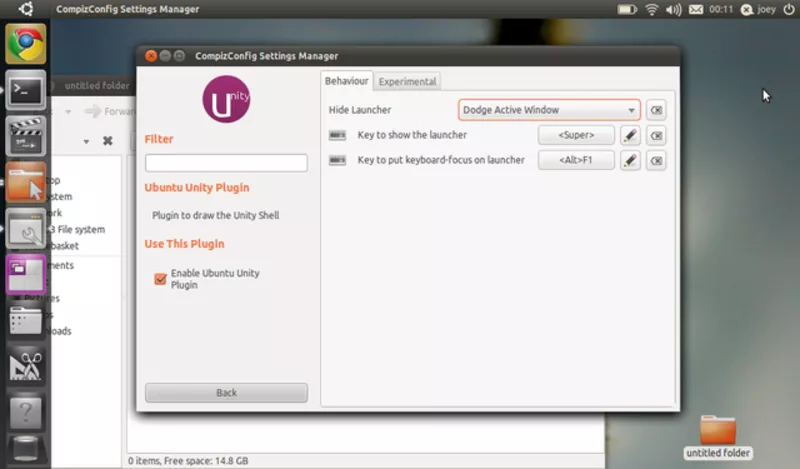The image size is (800, 469).
Task: Click the Back button
Action: (x=226, y=392)
